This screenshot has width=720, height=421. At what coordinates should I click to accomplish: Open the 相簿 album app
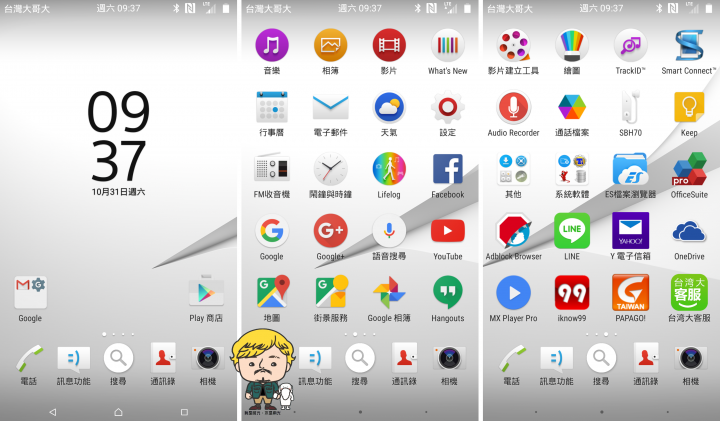point(330,45)
